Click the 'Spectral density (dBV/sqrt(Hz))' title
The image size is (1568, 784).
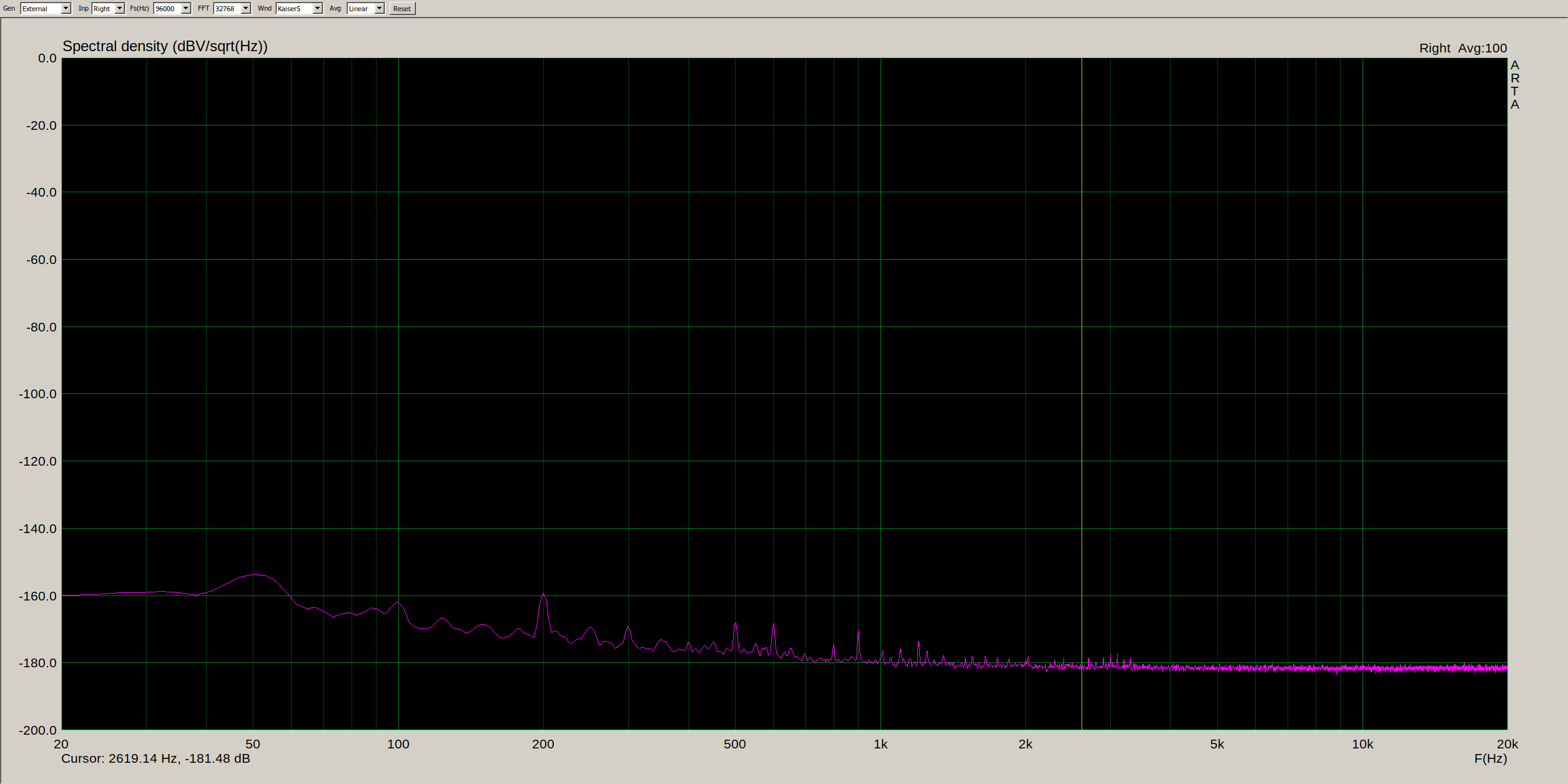coord(165,46)
